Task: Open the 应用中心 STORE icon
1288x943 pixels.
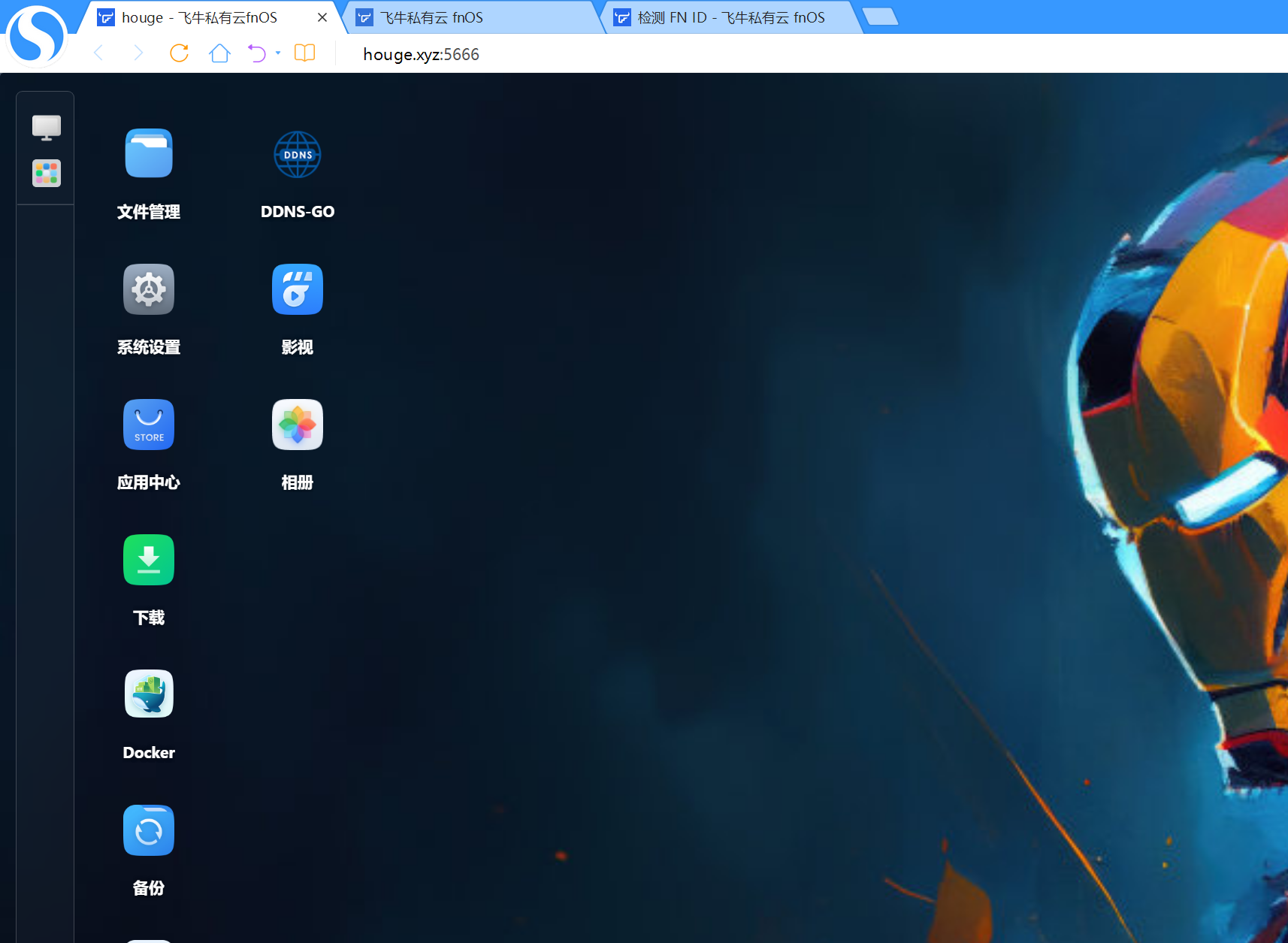Action: coord(149,425)
